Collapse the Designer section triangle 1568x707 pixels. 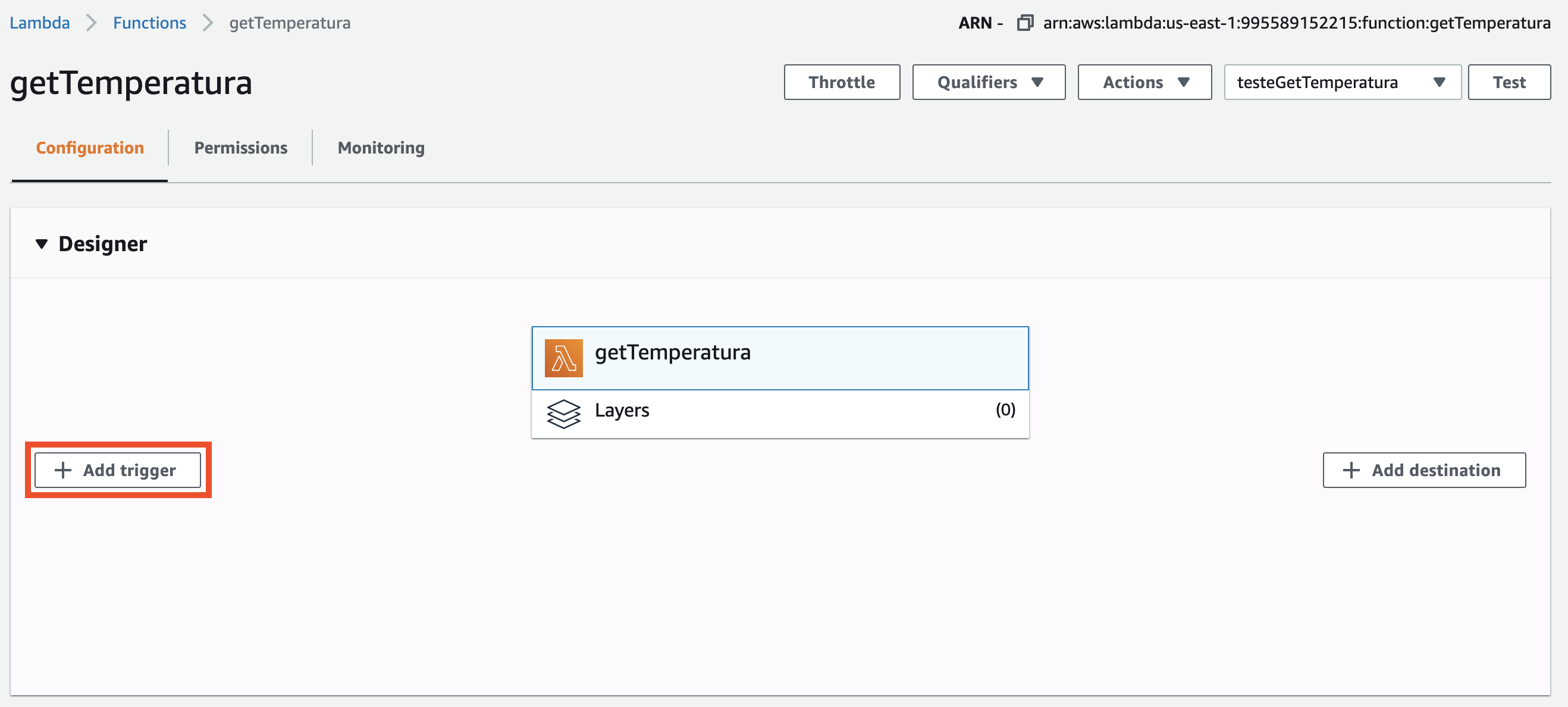[x=42, y=244]
